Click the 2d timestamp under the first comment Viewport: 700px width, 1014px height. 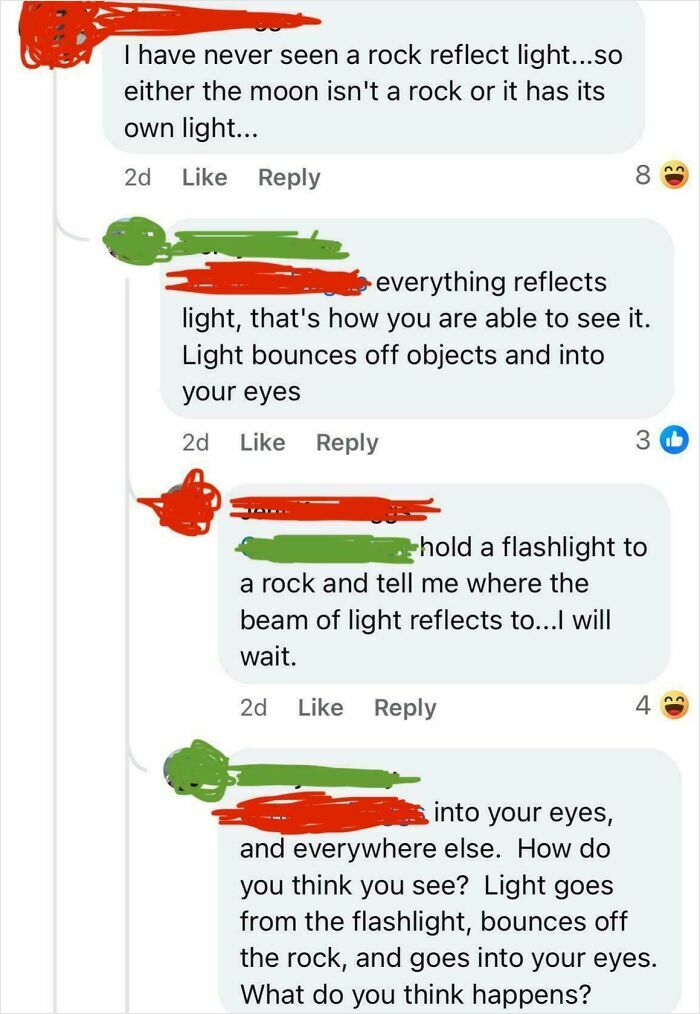pyautogui.click(x=140, y=177)
